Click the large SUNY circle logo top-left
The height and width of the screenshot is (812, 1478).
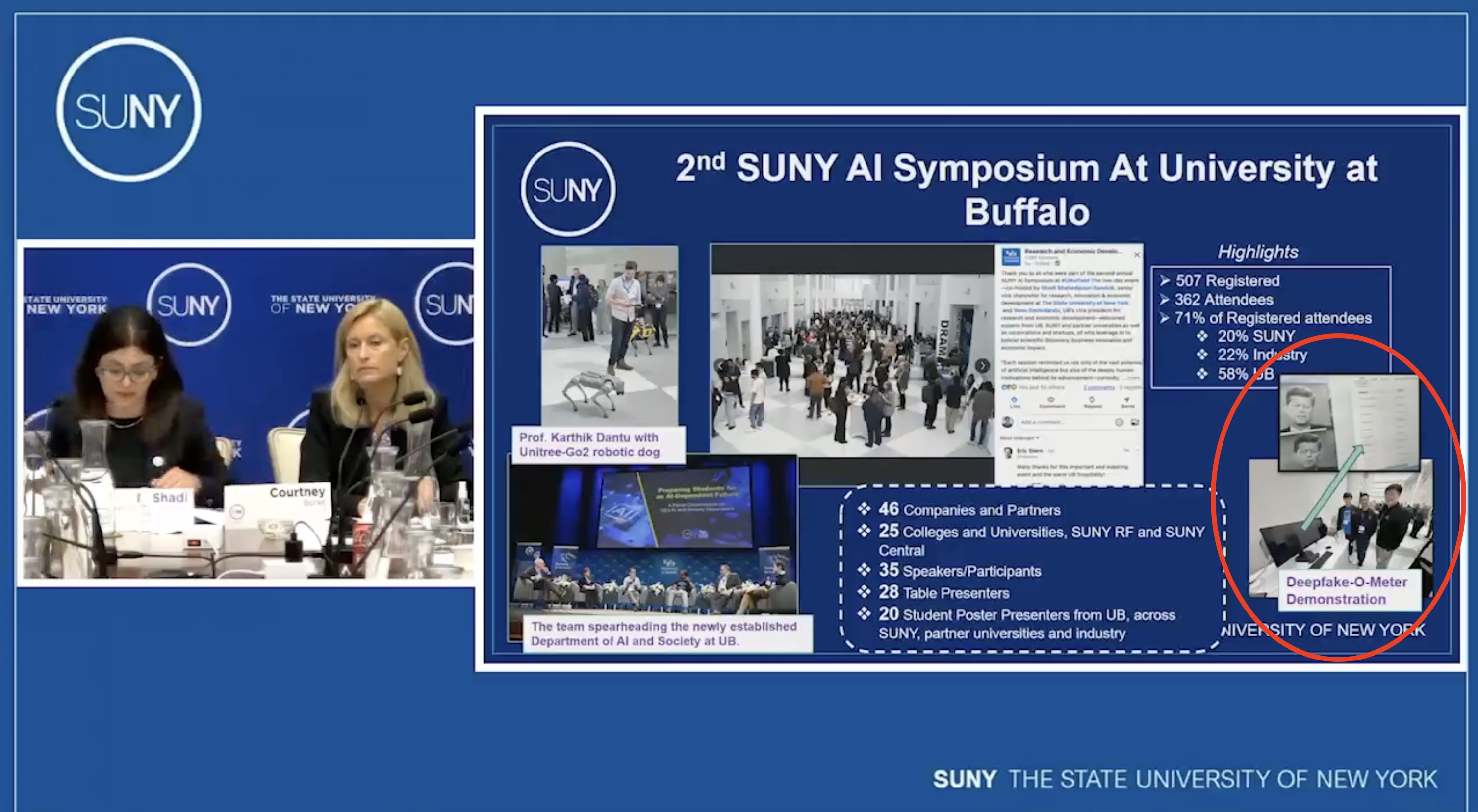(x=129, y=110)
